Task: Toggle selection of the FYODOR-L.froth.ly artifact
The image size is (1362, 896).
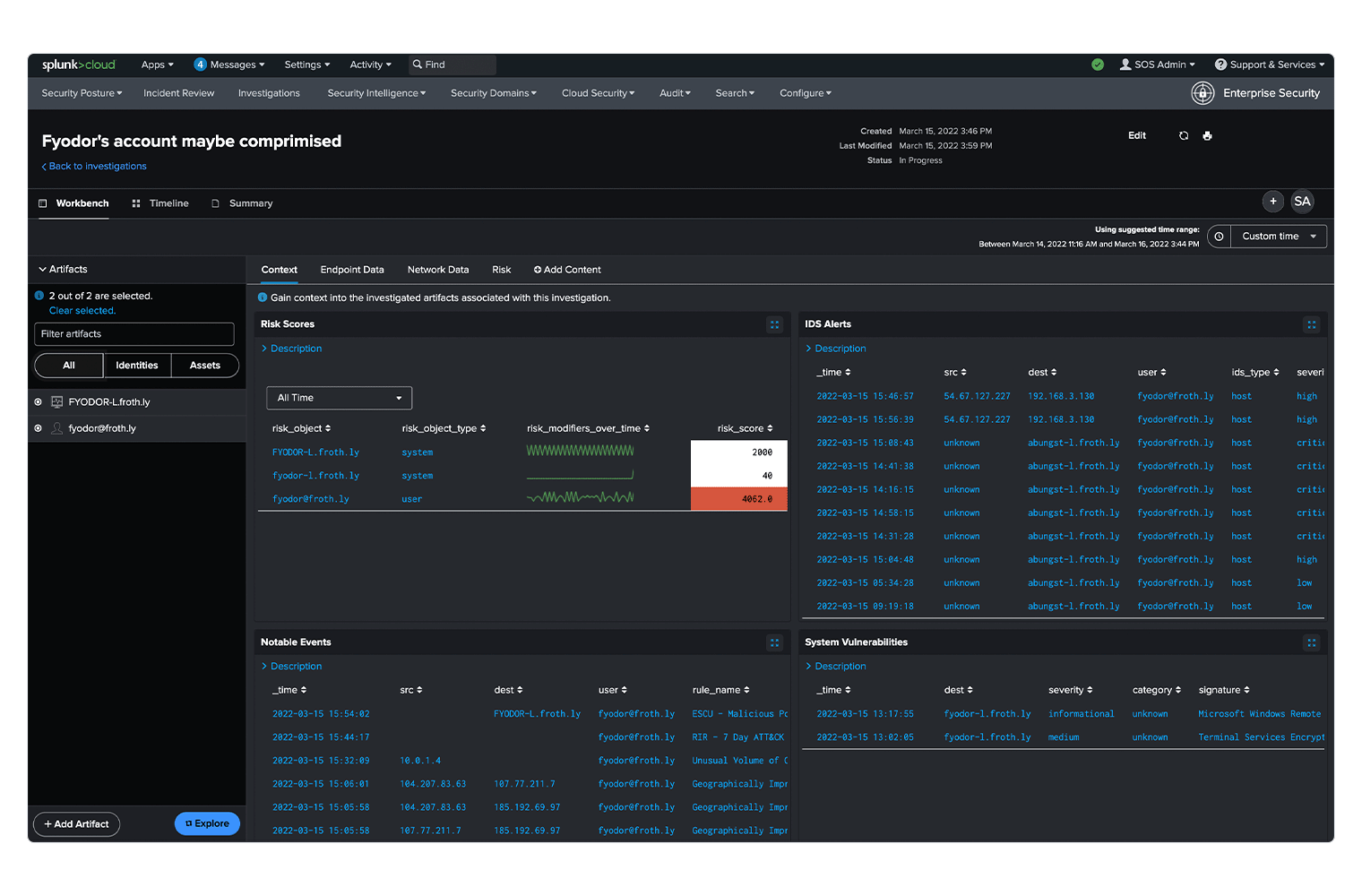Action: 38,401
